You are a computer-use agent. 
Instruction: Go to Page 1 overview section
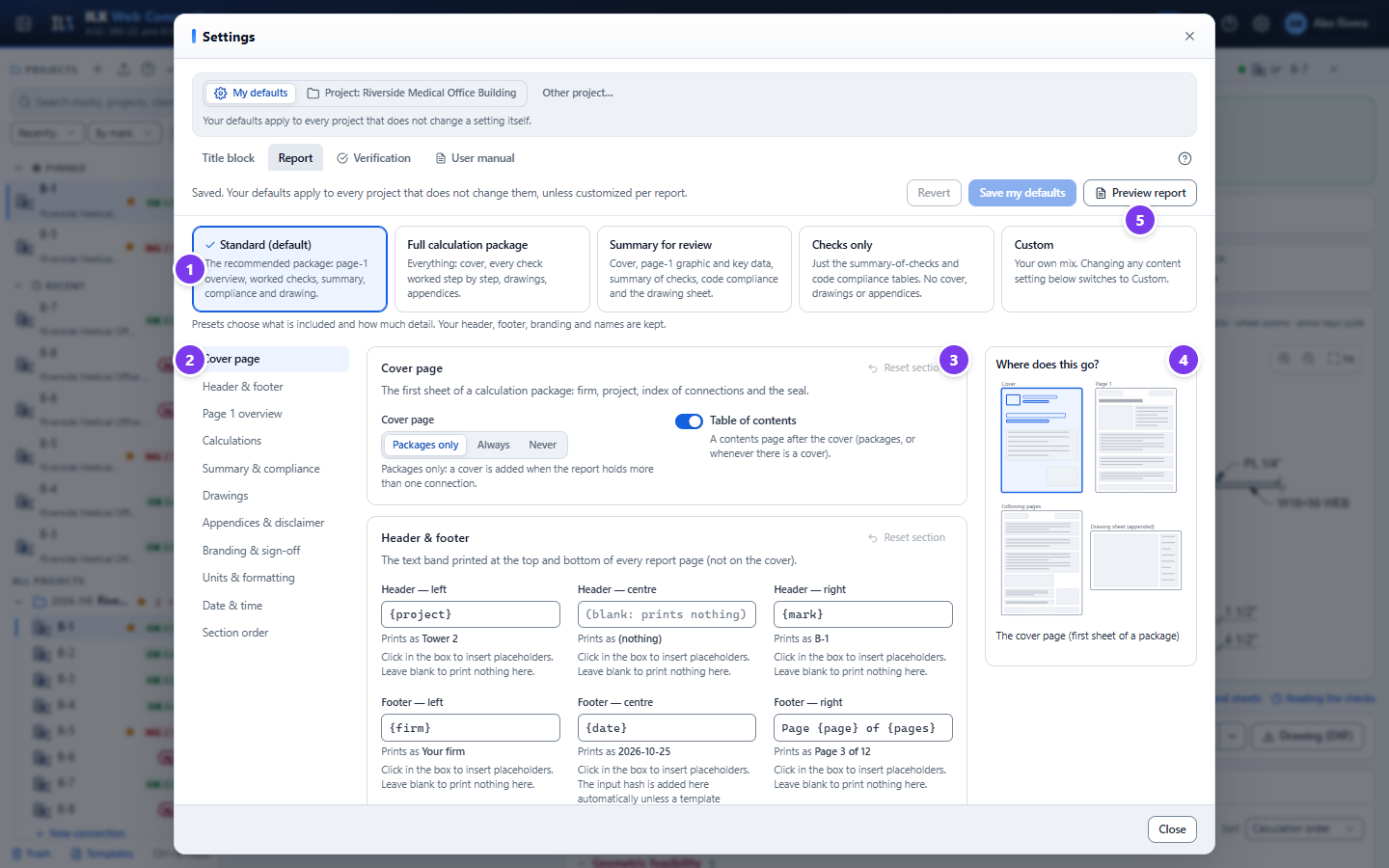tap(270, 414)
